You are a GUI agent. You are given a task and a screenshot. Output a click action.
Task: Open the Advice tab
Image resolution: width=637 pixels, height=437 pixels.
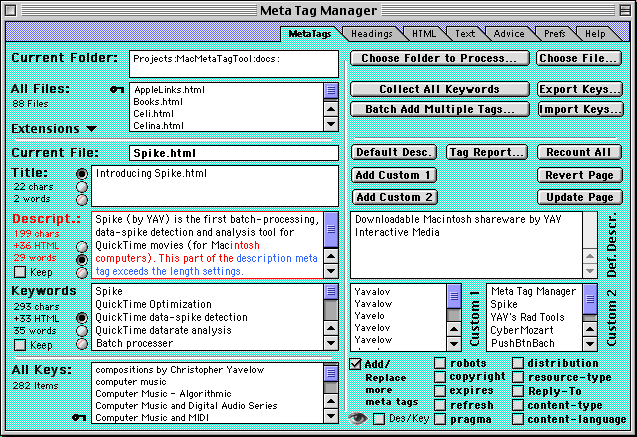click(509, 34)
